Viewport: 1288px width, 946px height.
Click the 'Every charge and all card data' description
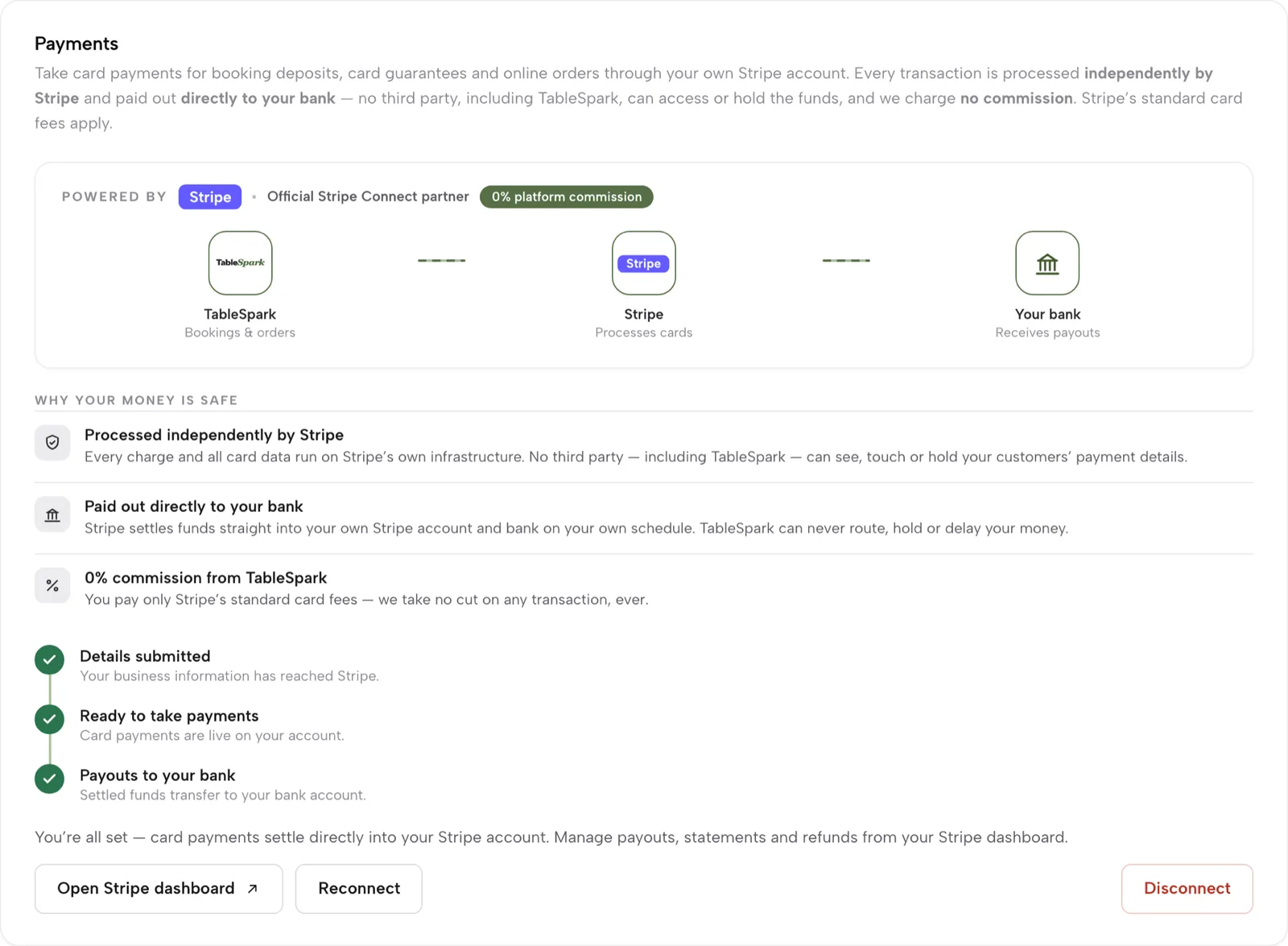pyautogui.click(x=636, y=457)
